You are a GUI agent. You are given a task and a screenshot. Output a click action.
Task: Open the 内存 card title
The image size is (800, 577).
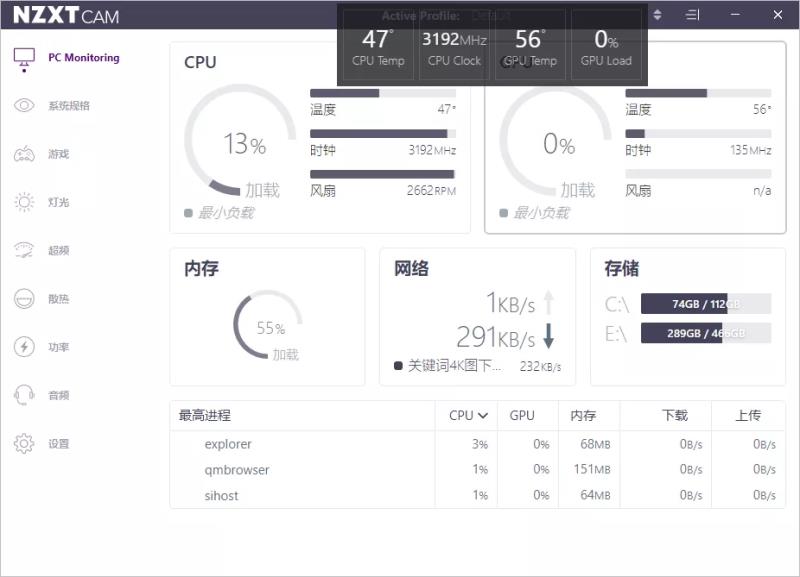pyautogui.click(x=202, y=268)
